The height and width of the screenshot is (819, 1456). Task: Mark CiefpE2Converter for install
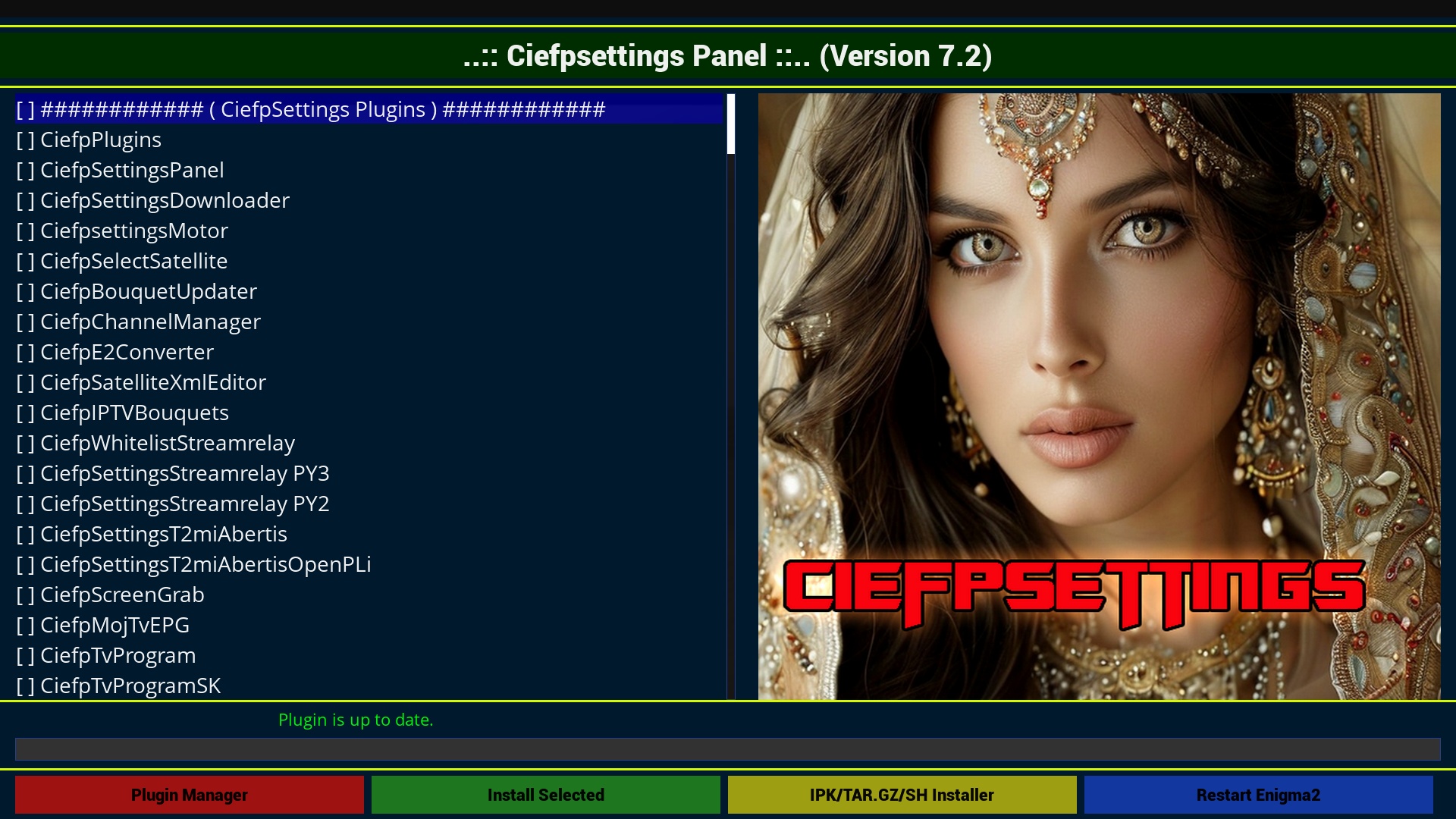[370, 352]
